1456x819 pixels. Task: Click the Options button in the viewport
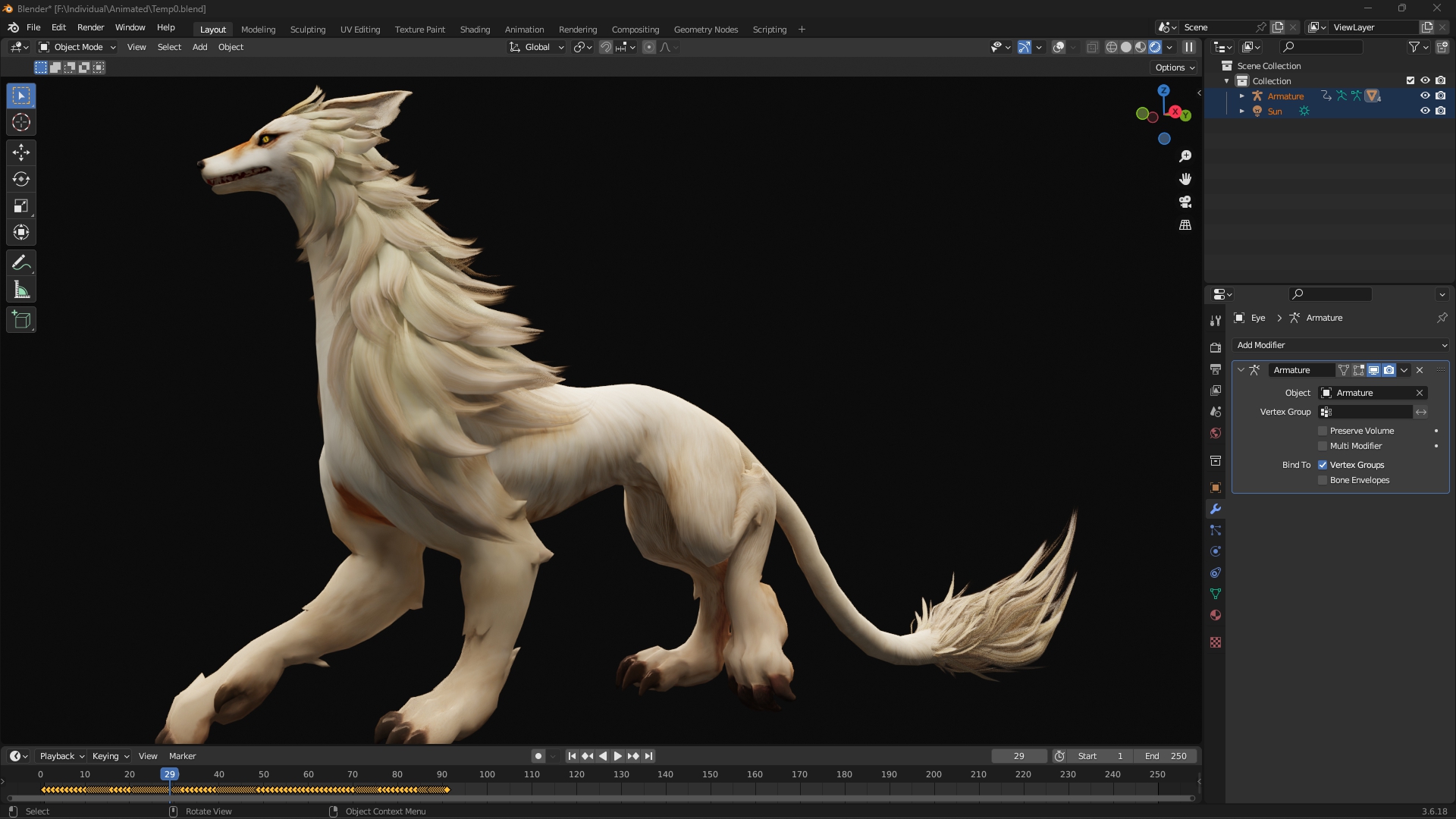pyautogui.click(x=1174, y=67)
